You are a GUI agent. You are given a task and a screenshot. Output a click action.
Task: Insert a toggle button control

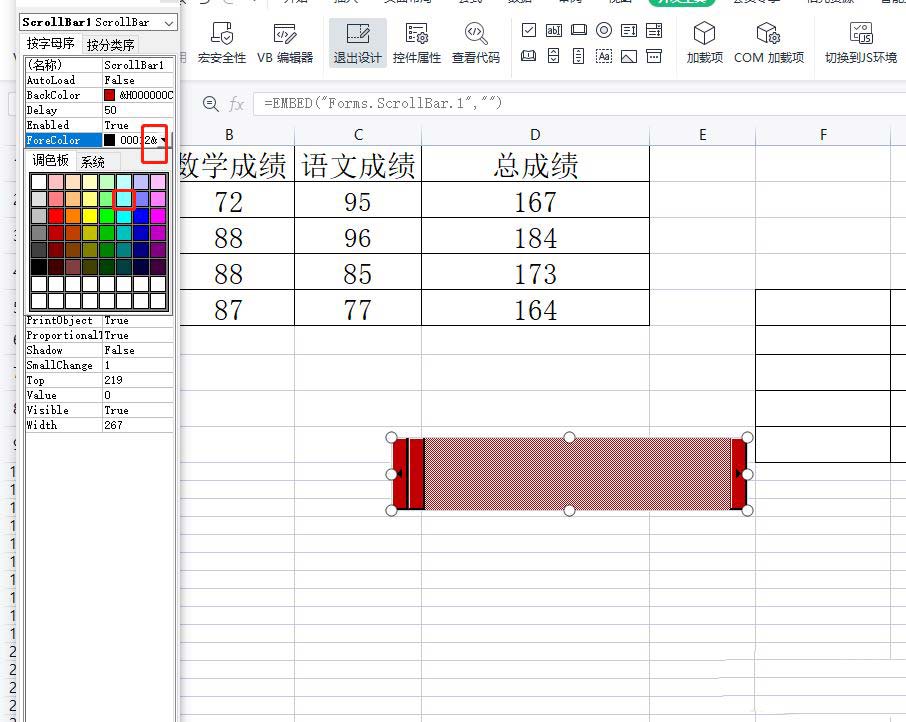click(x=529, y=56)
